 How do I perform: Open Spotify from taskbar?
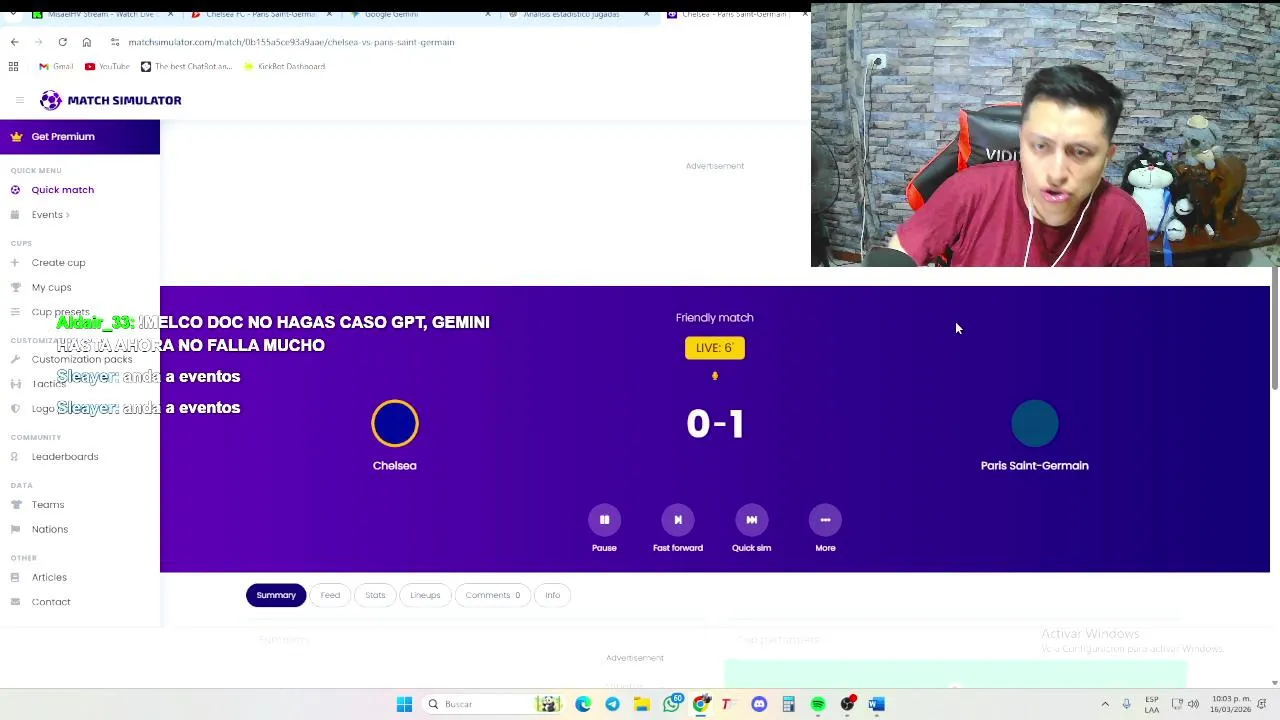click(818, 704)
